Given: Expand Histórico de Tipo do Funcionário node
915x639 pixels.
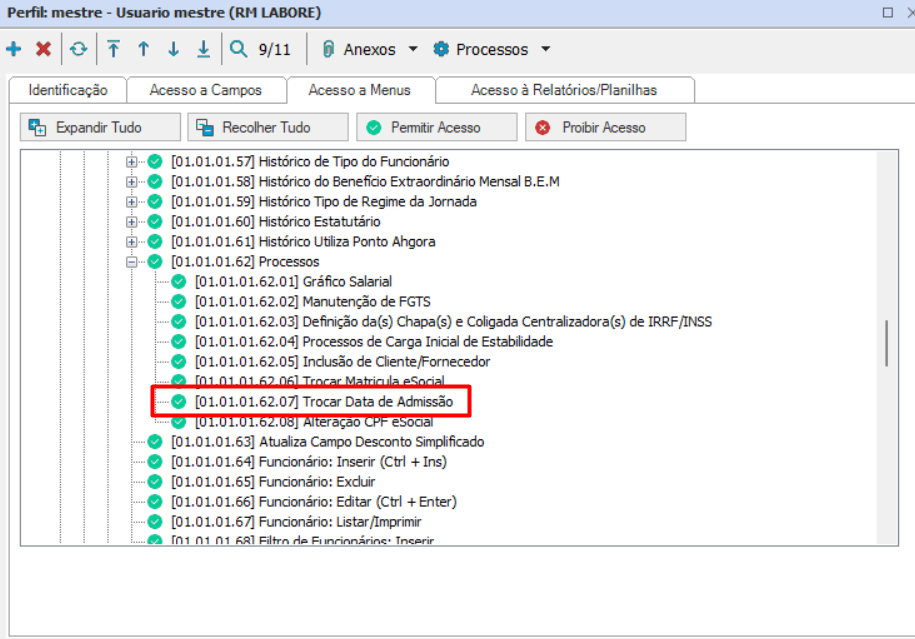Looking at the screenshot, I should [132, 162].
